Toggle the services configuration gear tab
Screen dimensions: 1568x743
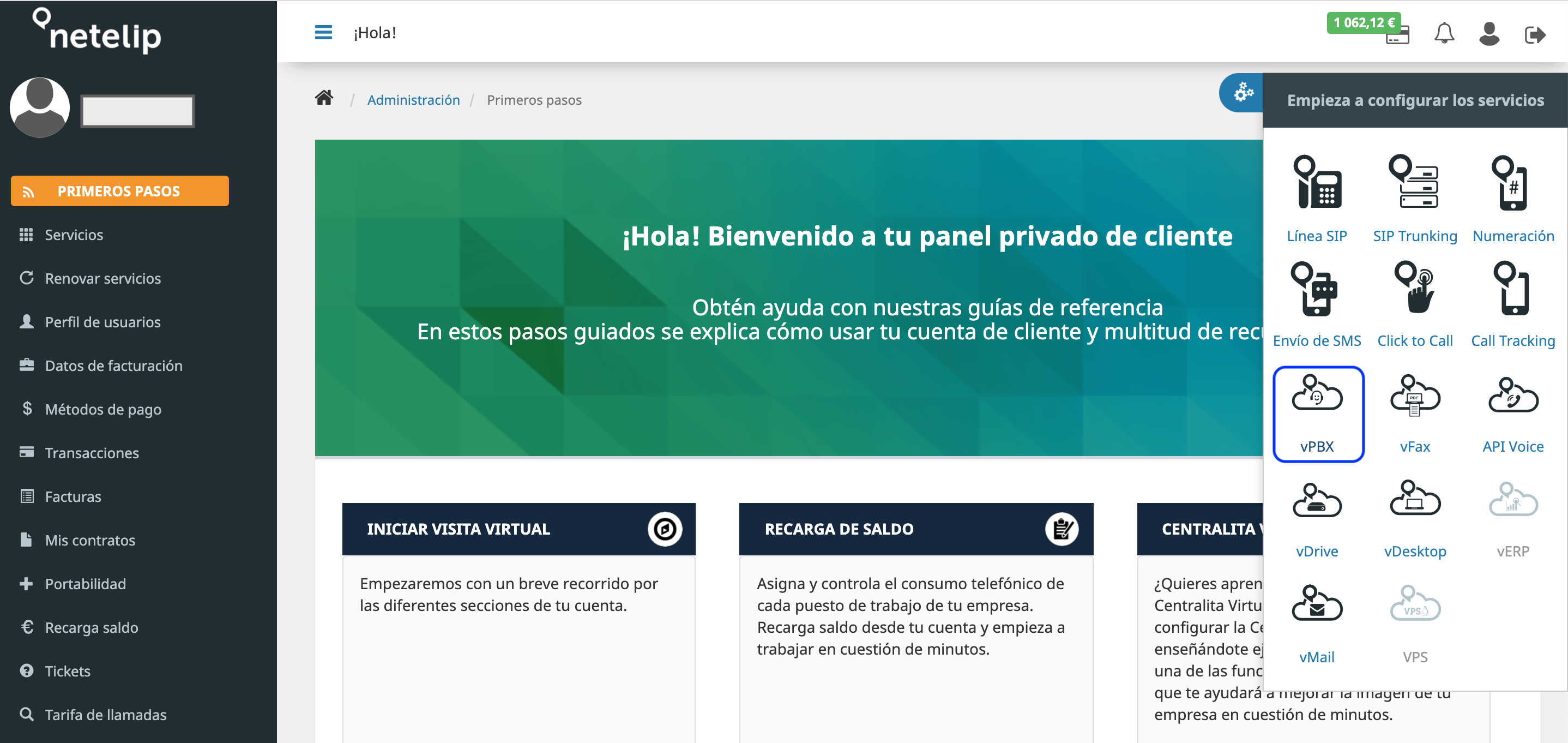tap(1243, 93)
